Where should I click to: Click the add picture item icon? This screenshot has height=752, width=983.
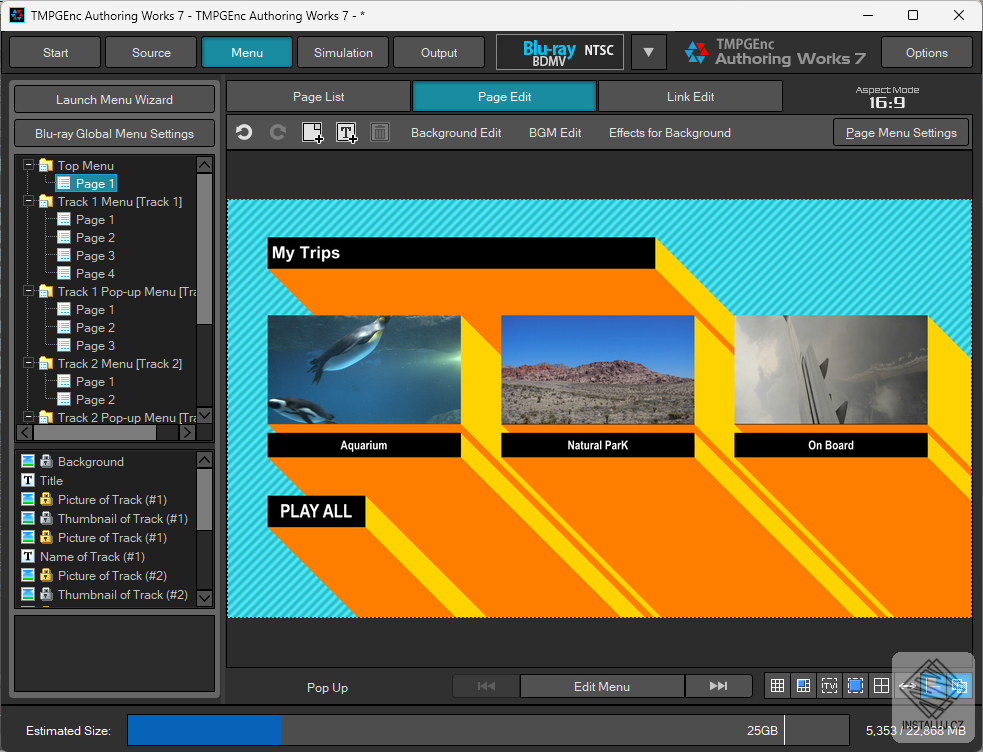(x=312, y=133)
